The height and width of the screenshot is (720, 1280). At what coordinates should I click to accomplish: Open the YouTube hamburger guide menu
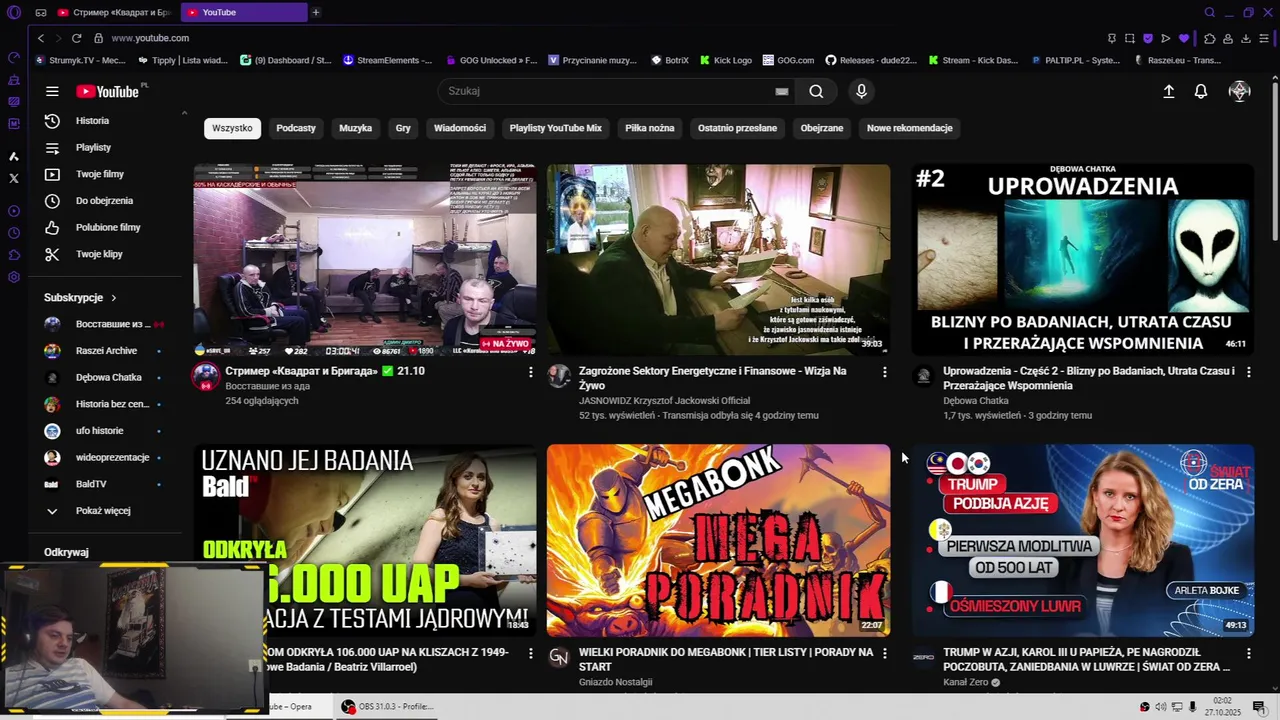click(52, 91)
